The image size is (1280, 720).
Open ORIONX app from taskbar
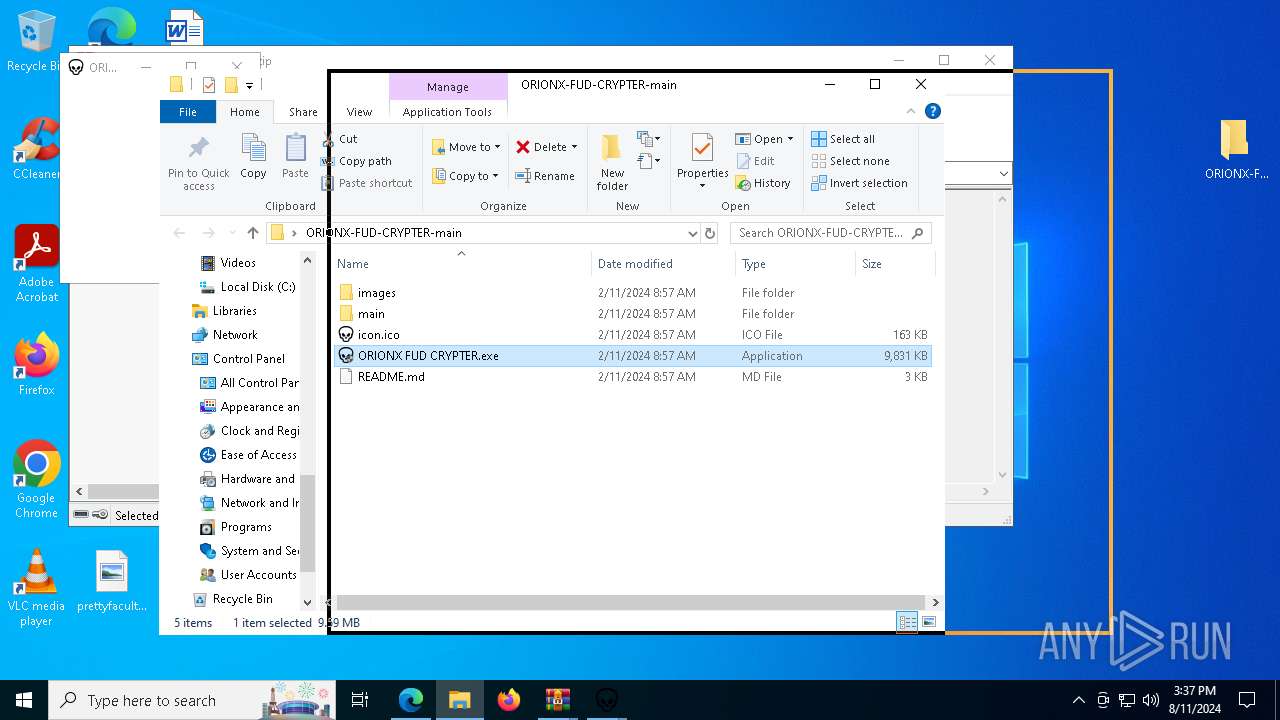click(x=607, y=700)
